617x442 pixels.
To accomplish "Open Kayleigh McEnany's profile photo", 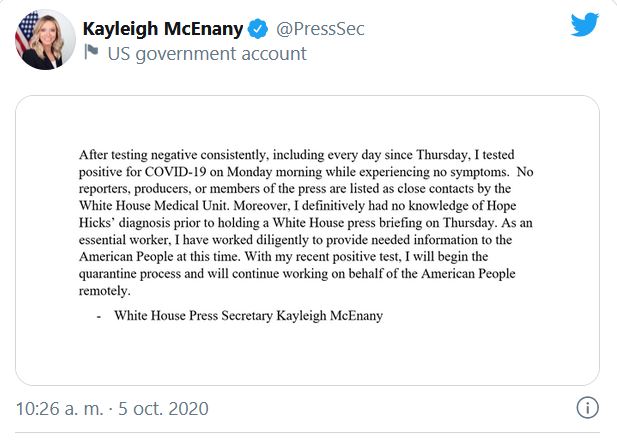I will click(44, 40).
